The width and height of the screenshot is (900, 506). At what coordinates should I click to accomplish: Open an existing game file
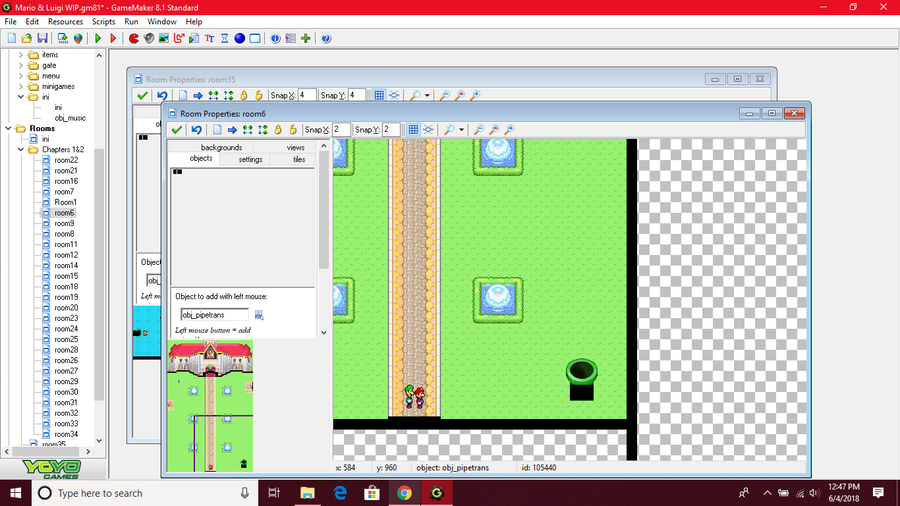26,38
